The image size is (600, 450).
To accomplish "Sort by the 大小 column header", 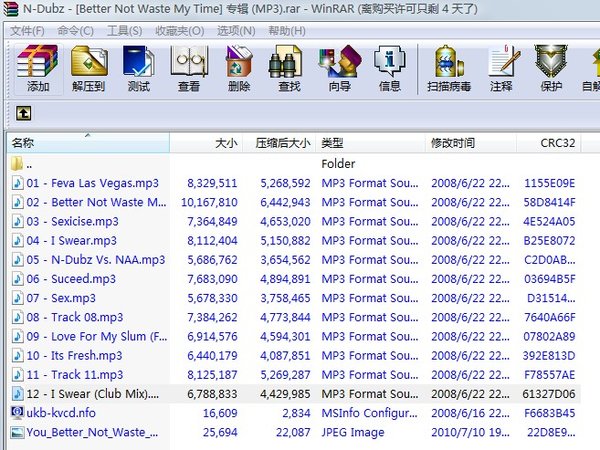I will coord(206,143).
